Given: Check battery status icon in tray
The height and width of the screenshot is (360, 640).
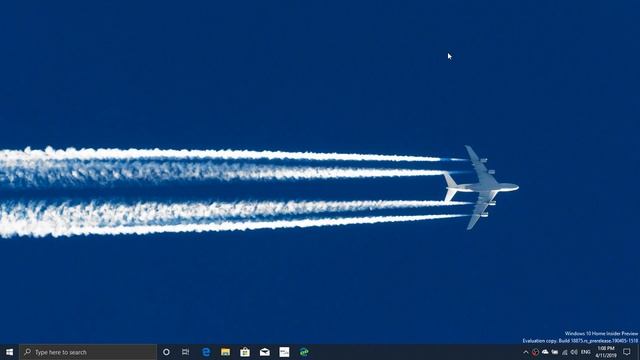Looking at the screenshot, I should [555, 352].
